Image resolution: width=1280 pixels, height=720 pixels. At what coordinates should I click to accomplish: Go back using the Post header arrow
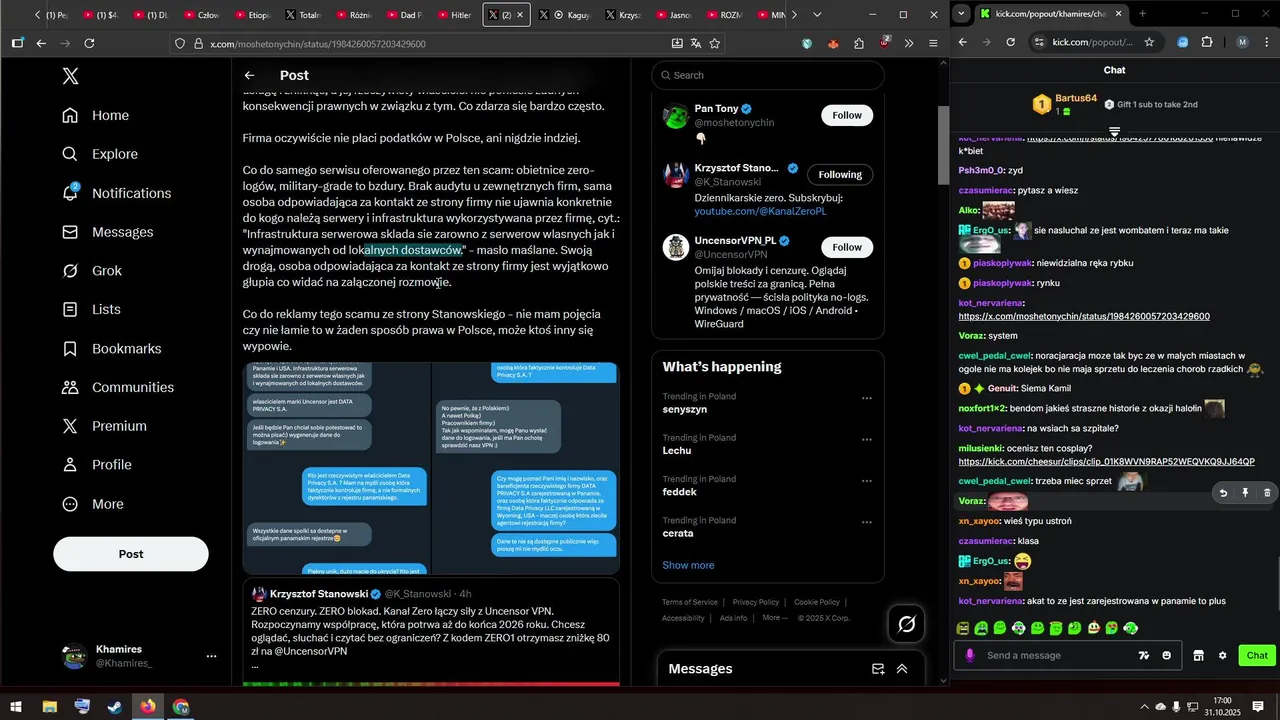(x=250, y=75)
